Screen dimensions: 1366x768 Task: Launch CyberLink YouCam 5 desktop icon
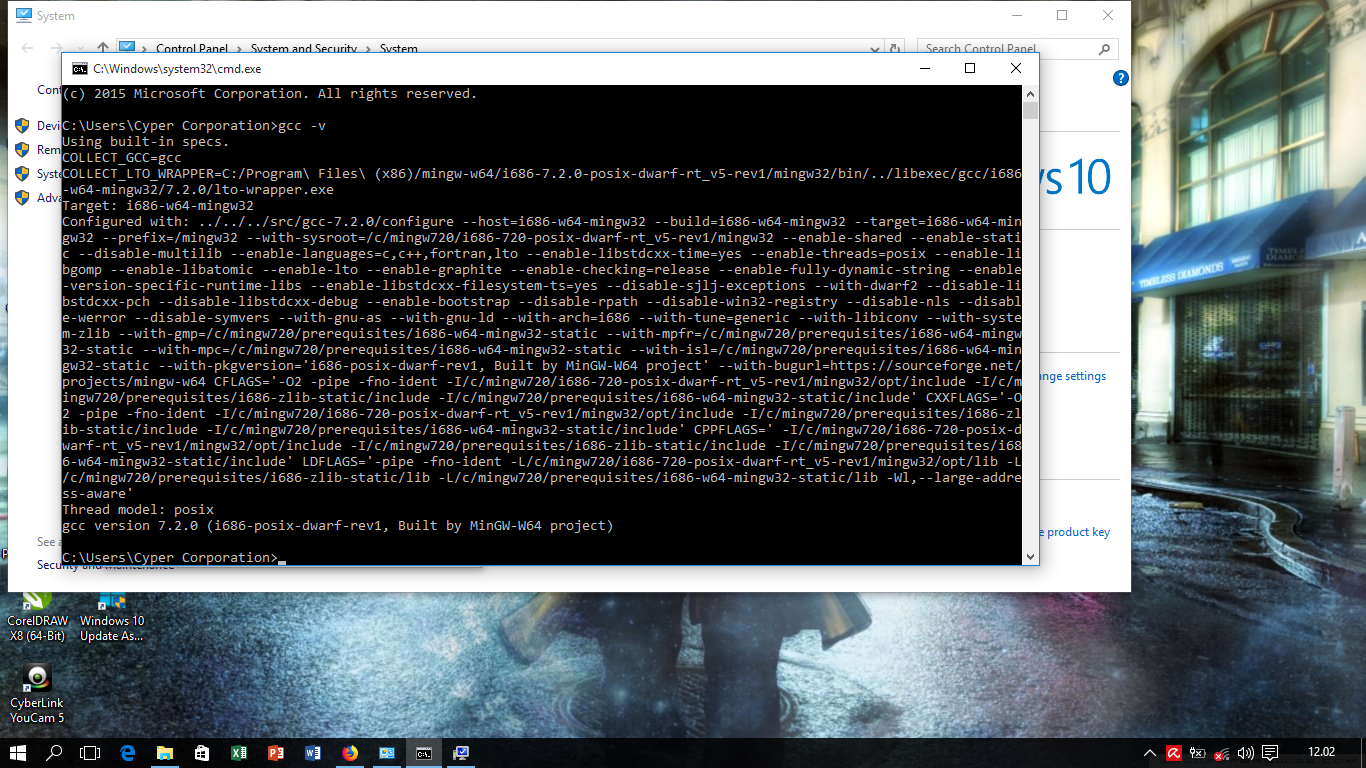click(x=37, y=694)
